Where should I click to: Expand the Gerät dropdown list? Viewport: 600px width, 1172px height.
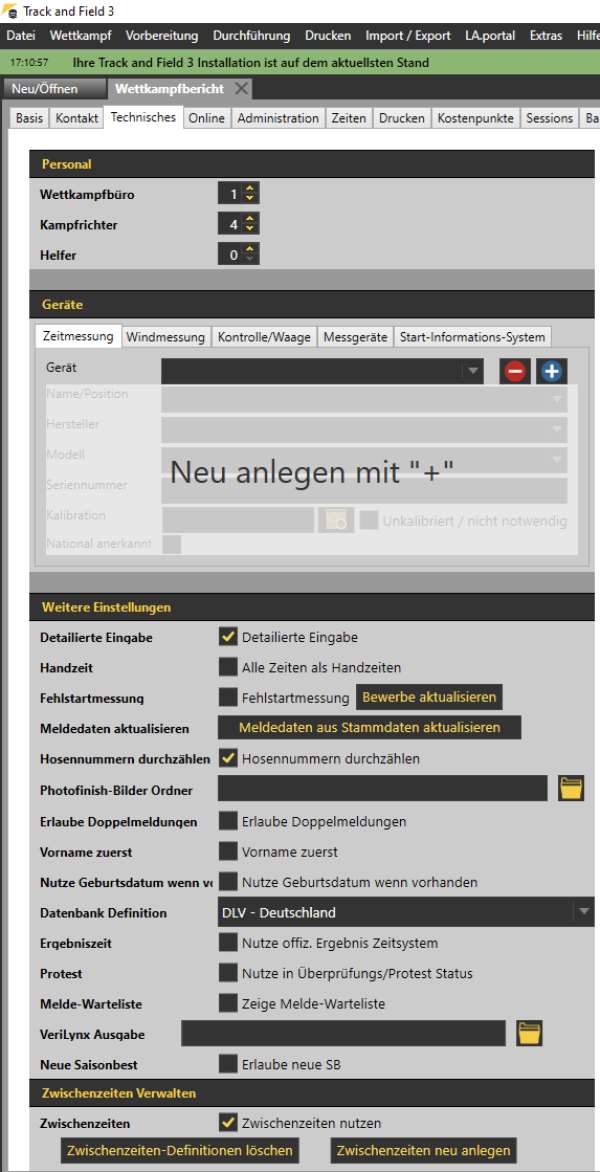click(x=472, y=371)
